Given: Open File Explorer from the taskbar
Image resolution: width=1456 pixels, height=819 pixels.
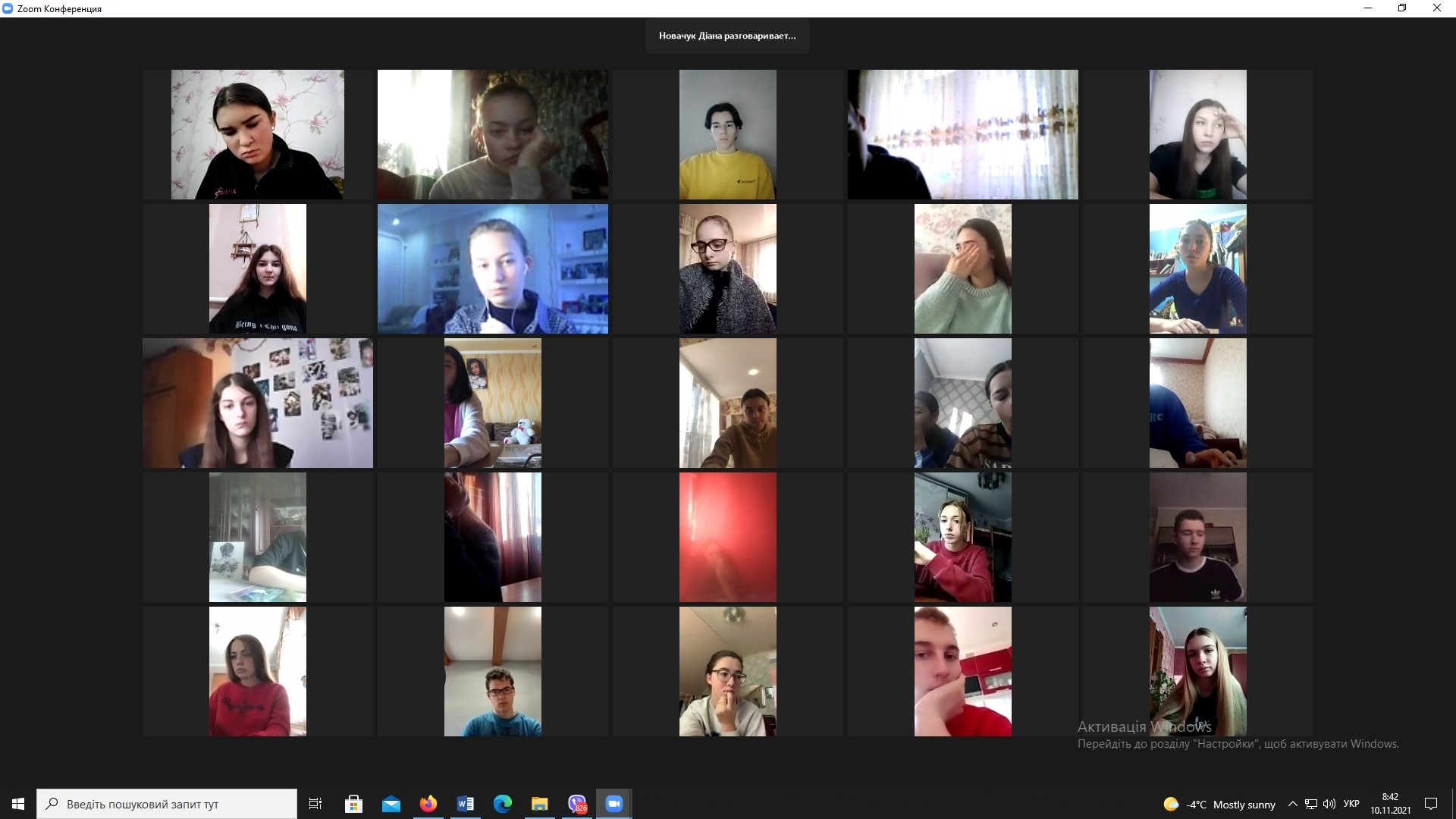Looking at the screenshot, I should tap(539, 804).
